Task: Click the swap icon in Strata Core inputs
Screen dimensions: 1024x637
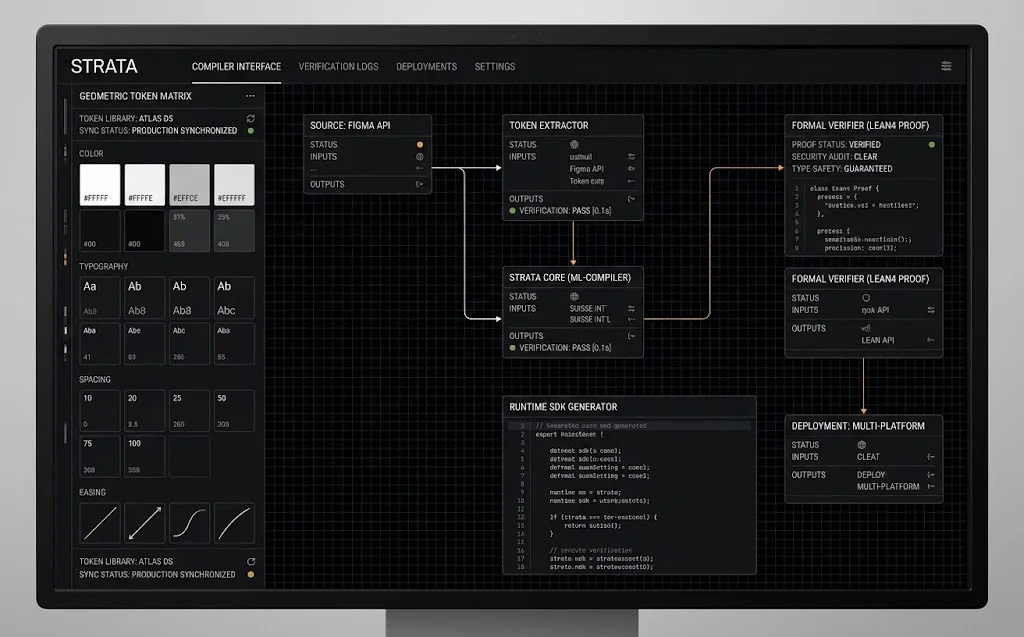Action: point(632,308)
